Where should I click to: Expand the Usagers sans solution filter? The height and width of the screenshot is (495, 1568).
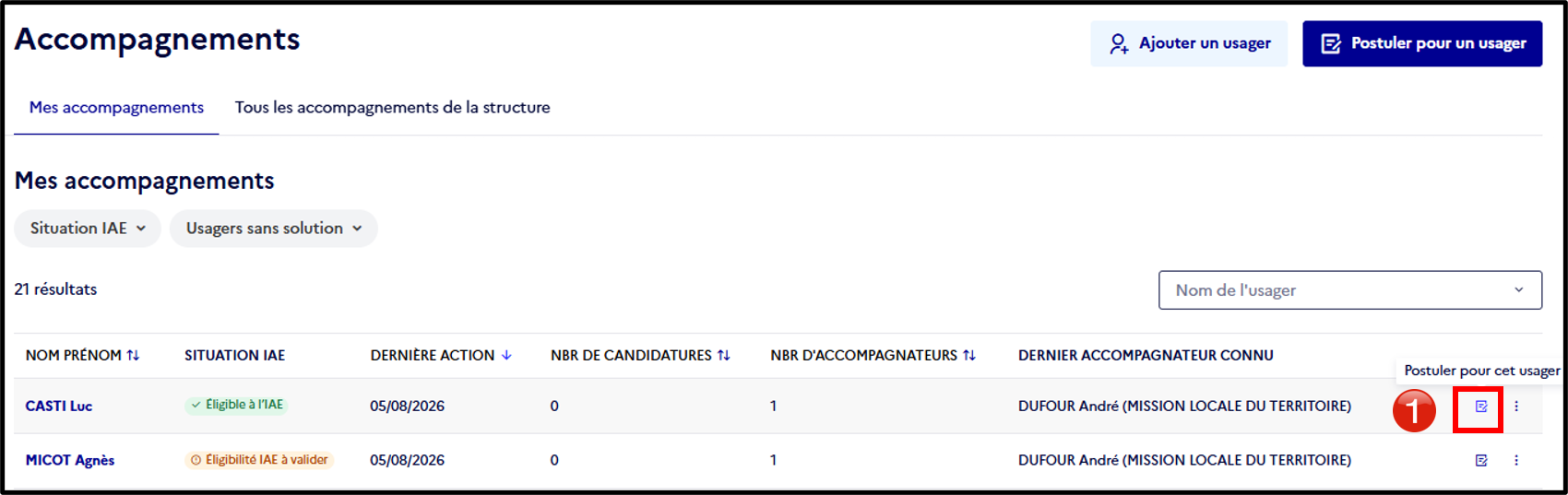pos(274,229)
